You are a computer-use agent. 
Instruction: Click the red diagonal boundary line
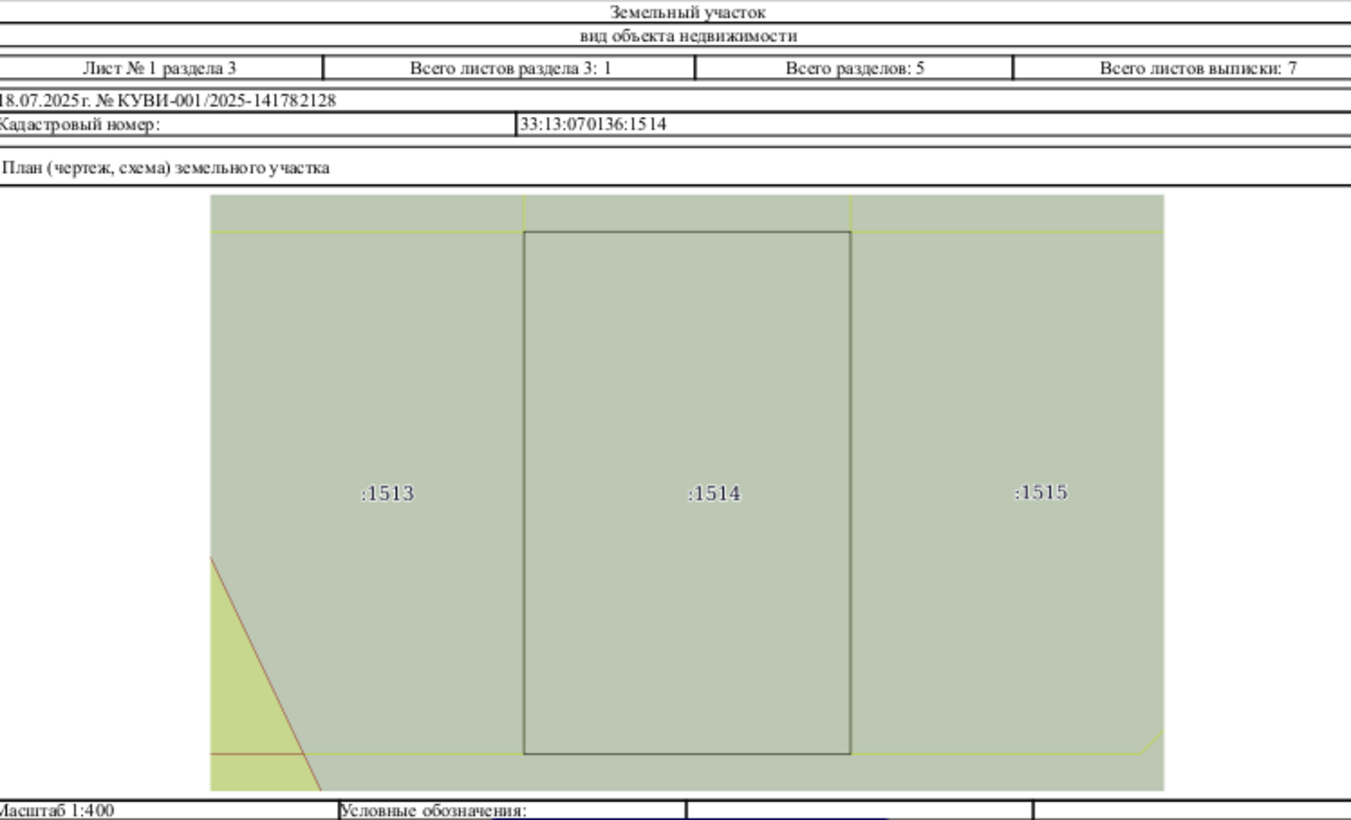point(265,673)
